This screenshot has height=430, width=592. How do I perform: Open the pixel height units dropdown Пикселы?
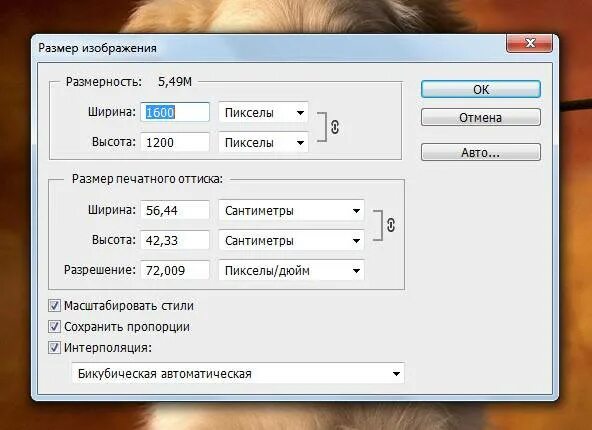tap(263, 142)
